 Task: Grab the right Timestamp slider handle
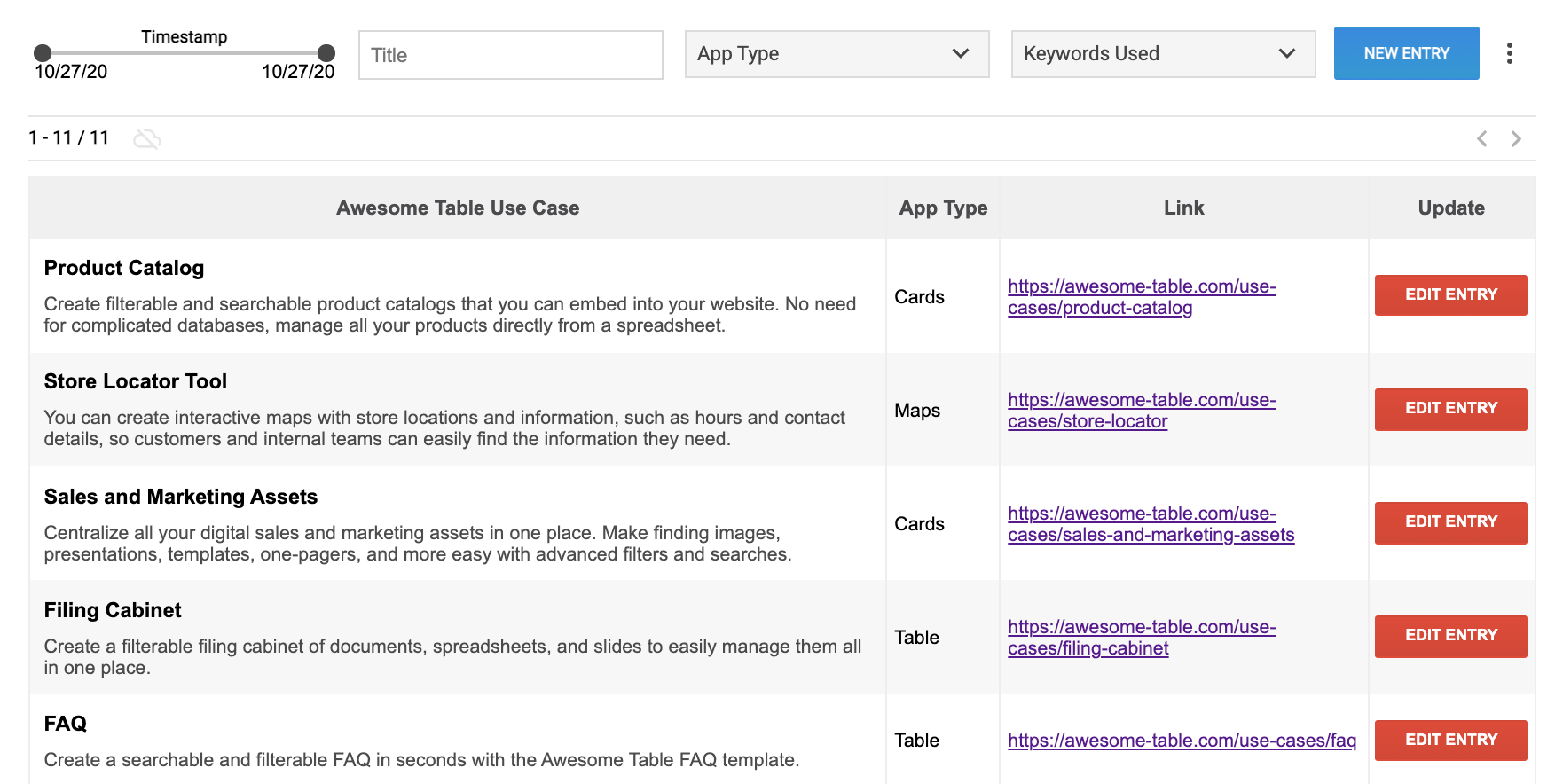(326, 53)
